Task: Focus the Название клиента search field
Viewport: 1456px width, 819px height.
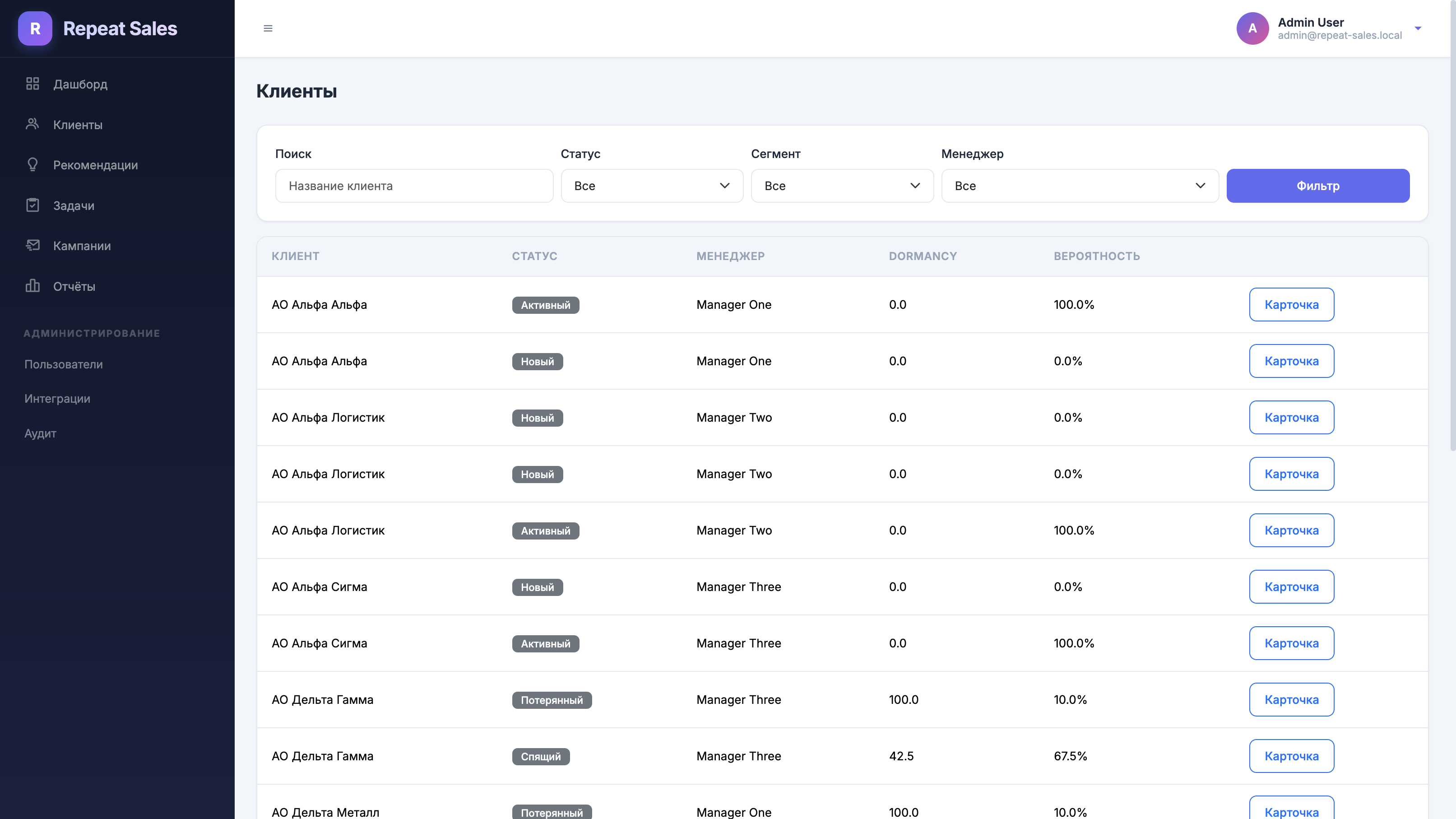Action: (414, 186)
